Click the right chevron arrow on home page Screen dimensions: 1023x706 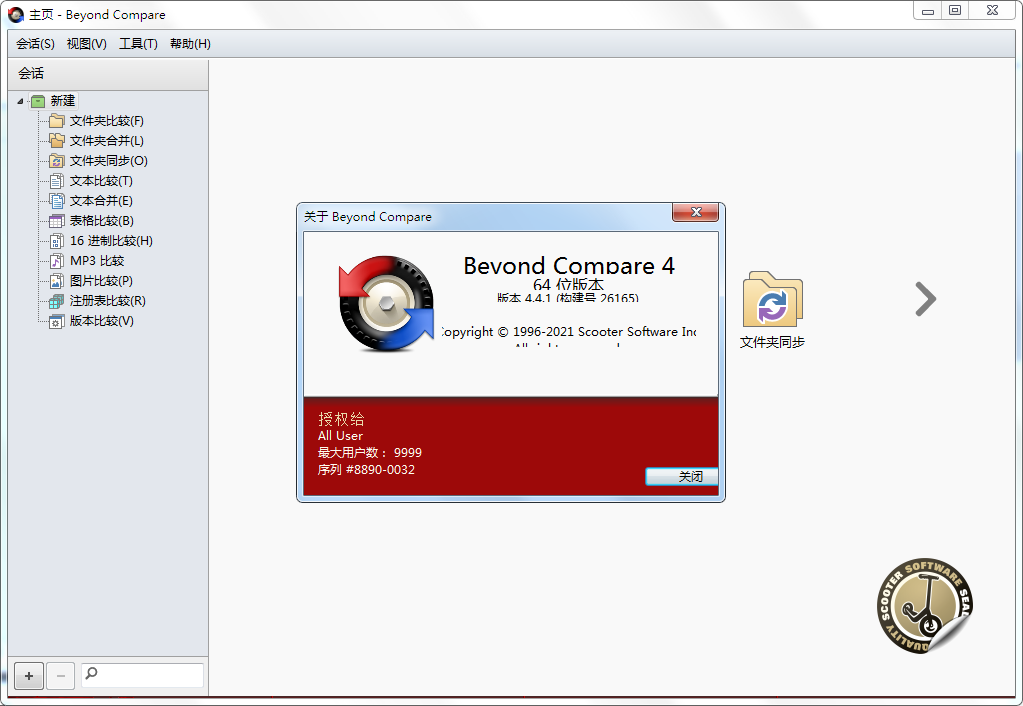925,299
